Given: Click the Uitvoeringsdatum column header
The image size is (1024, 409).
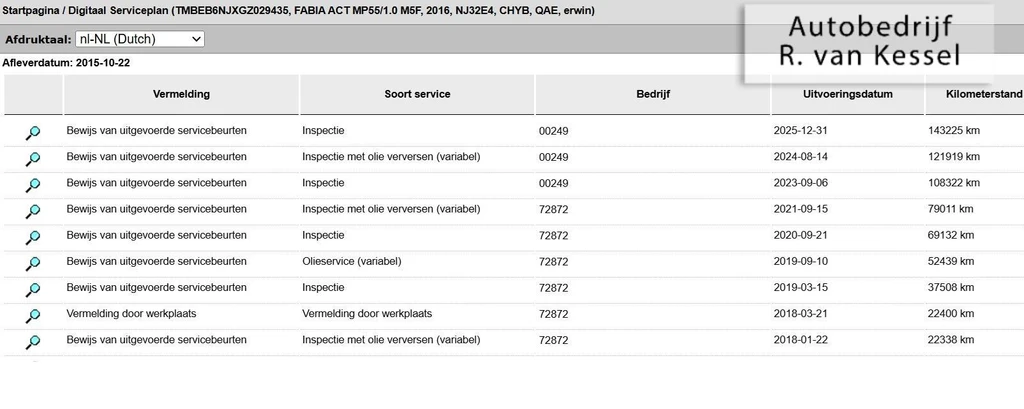Looking at the screenshot, I should [x=848, y=94].
